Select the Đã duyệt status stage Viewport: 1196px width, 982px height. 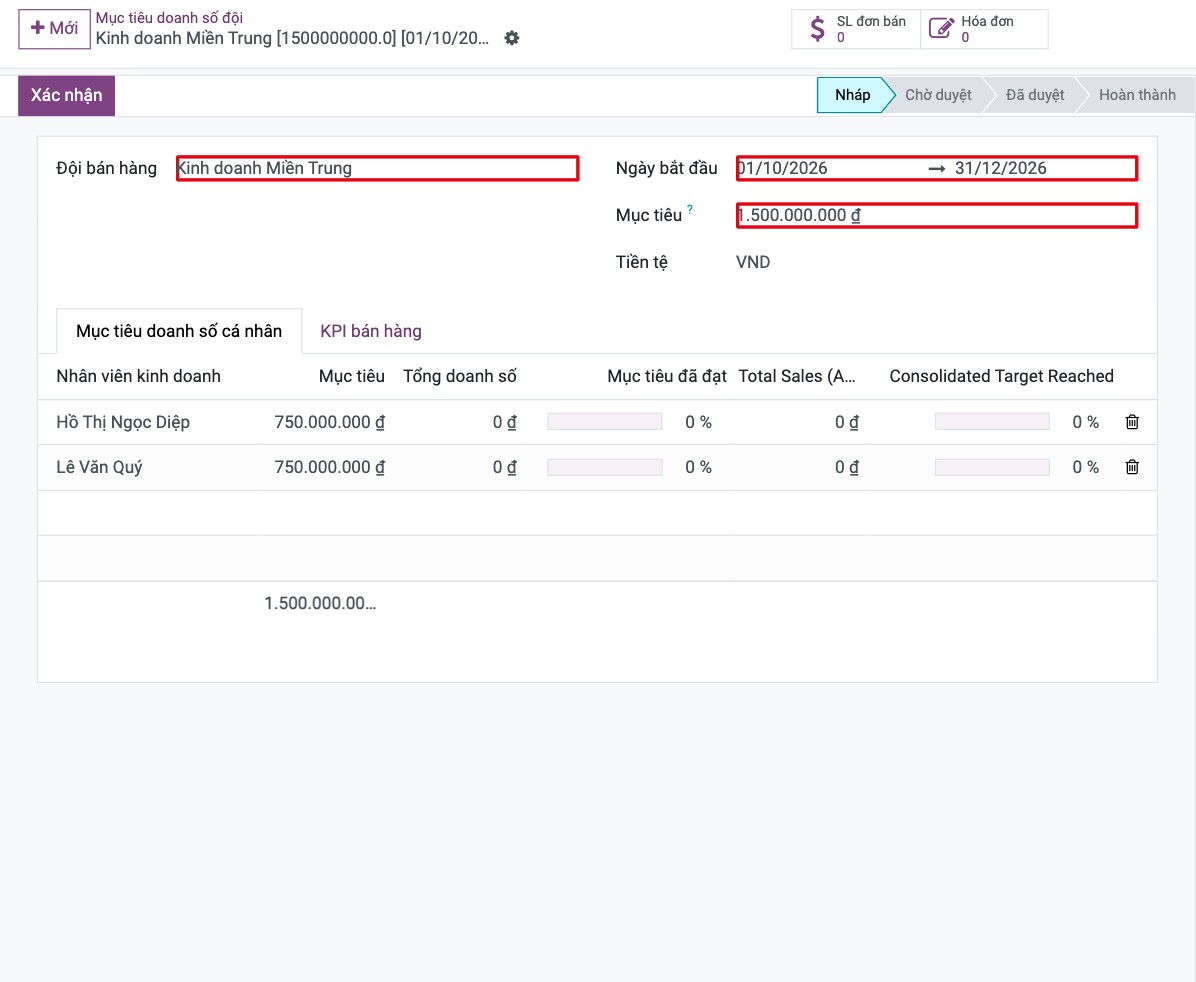pos(1034,95)
